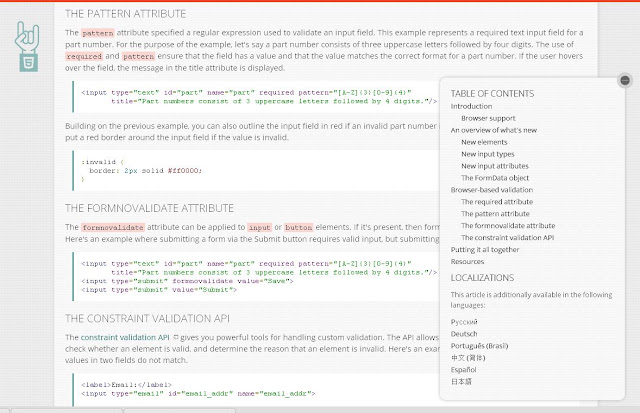Go to An overview of what's new
This screenshot has height=413, width=640.
pos(493,130)
